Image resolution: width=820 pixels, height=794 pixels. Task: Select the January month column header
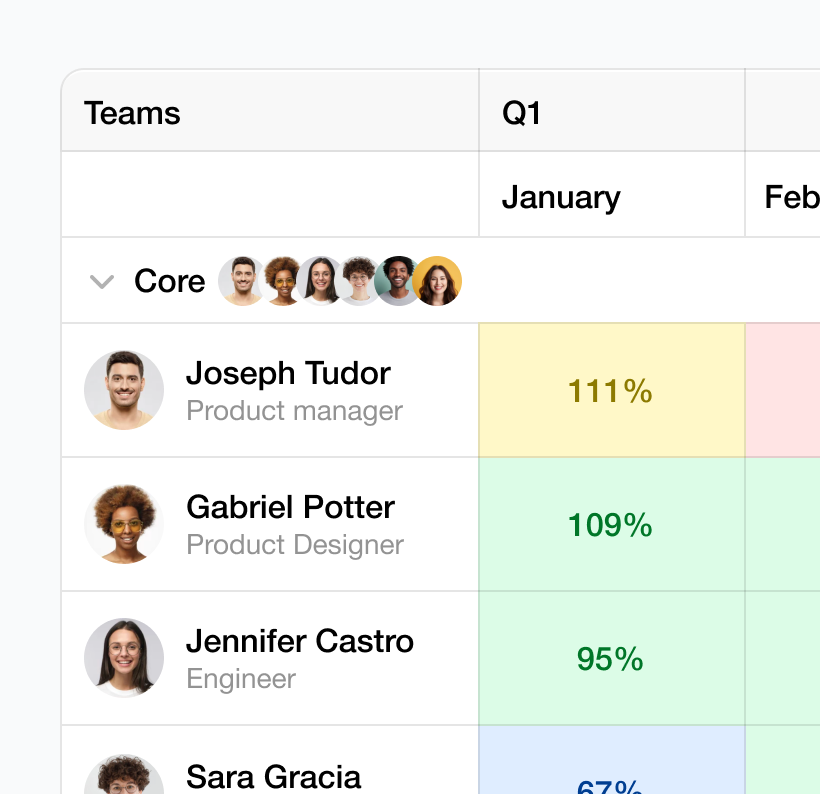561,197
